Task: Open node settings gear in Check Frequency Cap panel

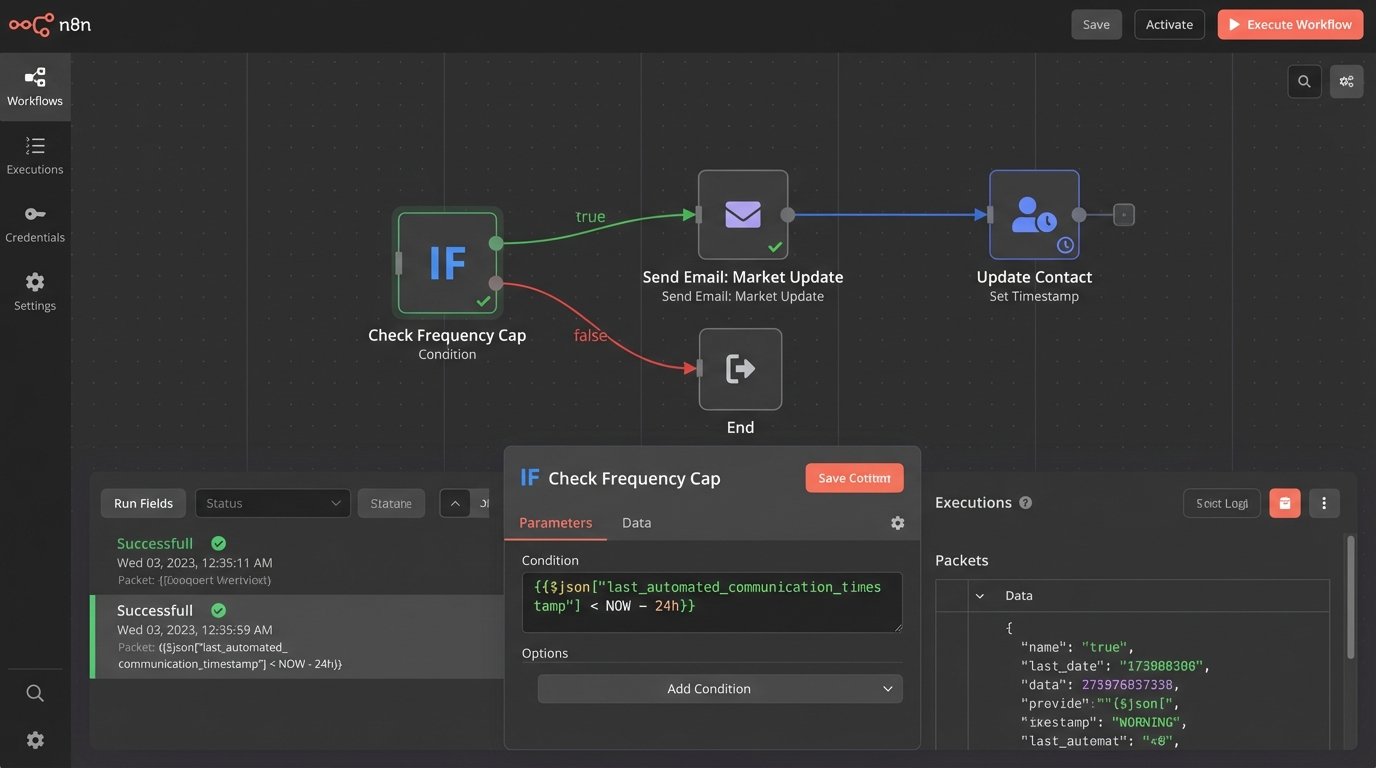Action: point(897,523)
